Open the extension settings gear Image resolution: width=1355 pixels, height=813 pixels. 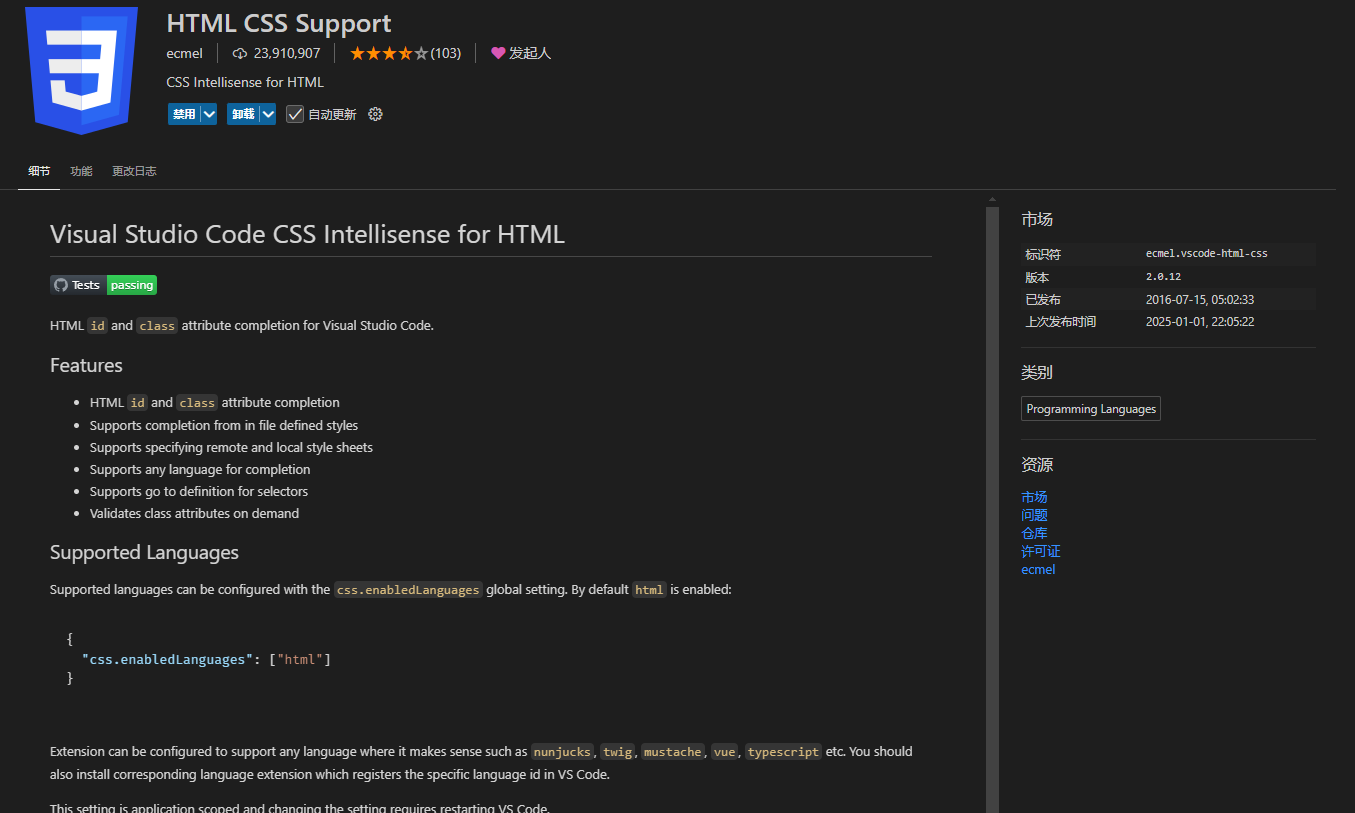(375, 114)
